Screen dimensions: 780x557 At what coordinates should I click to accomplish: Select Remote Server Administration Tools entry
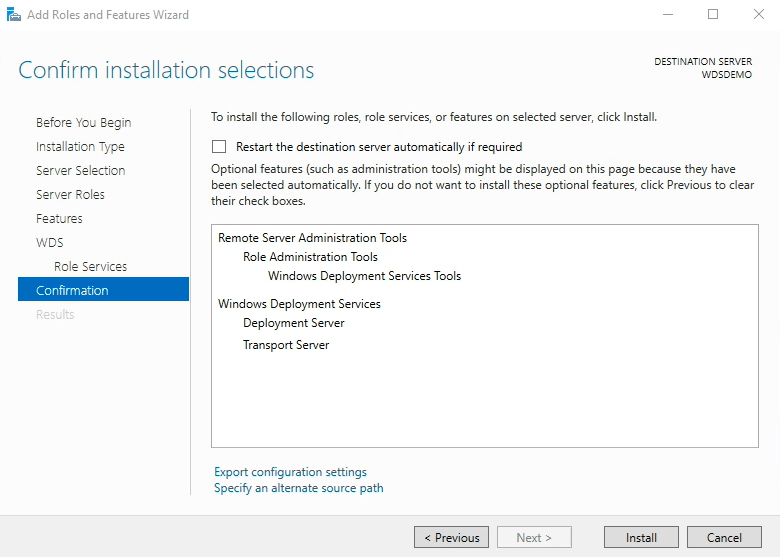click(x=312, y=238)
